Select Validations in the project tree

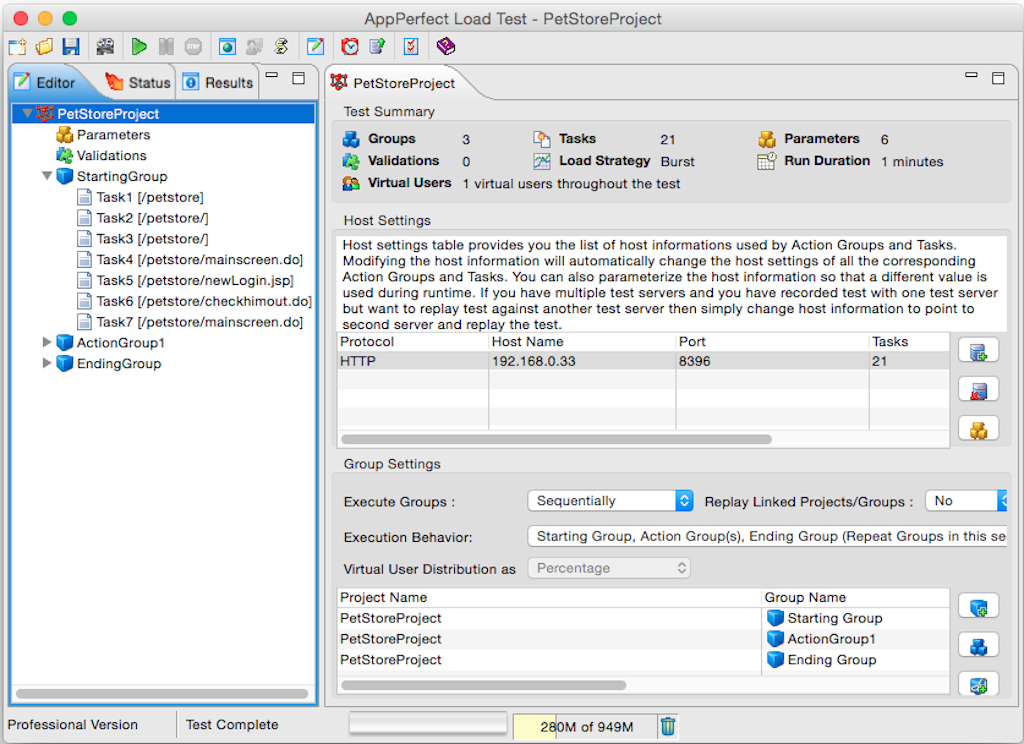[x=111, y=155]
